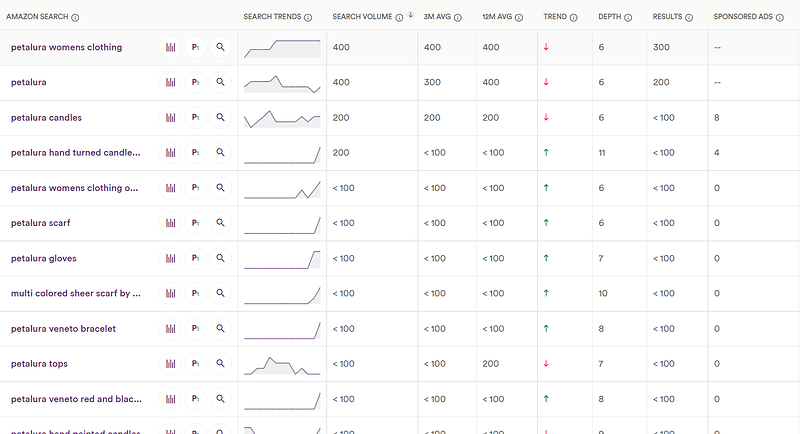
Task: Click P1 icon for petalura hand turned candle
Action: 195,152
